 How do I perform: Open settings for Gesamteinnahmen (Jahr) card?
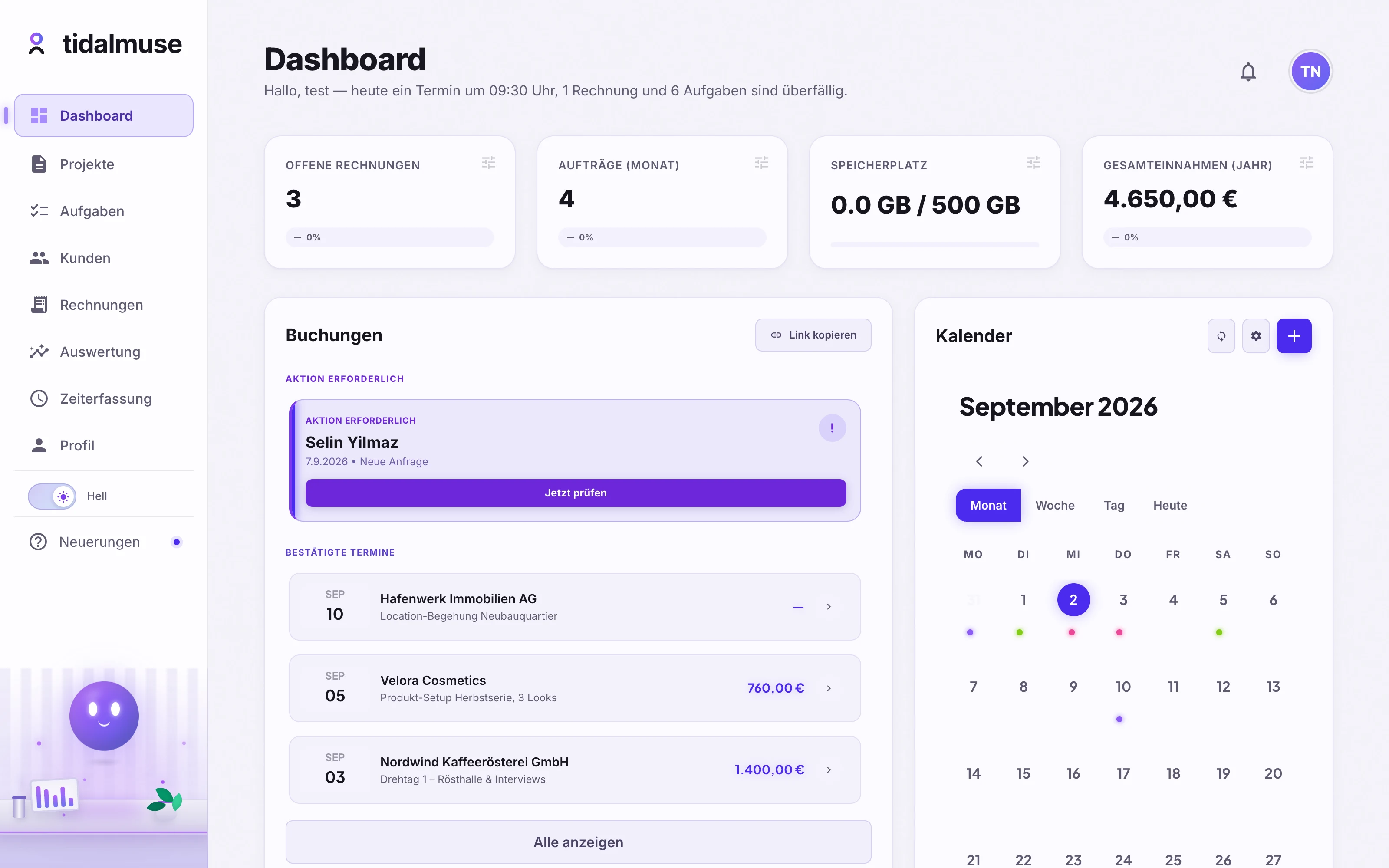(x=1307, y=162)
